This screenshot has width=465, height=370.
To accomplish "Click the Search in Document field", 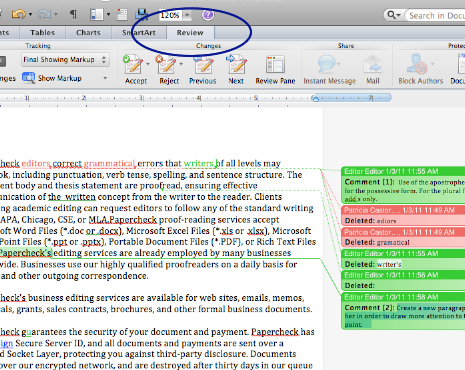I will pyautogui.click(x=435, y=15).
